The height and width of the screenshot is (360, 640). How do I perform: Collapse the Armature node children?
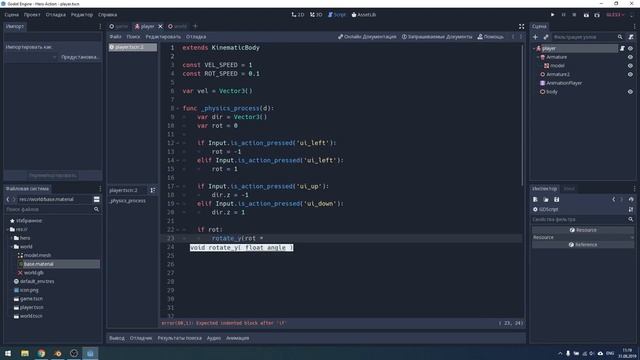click(538, 57)
